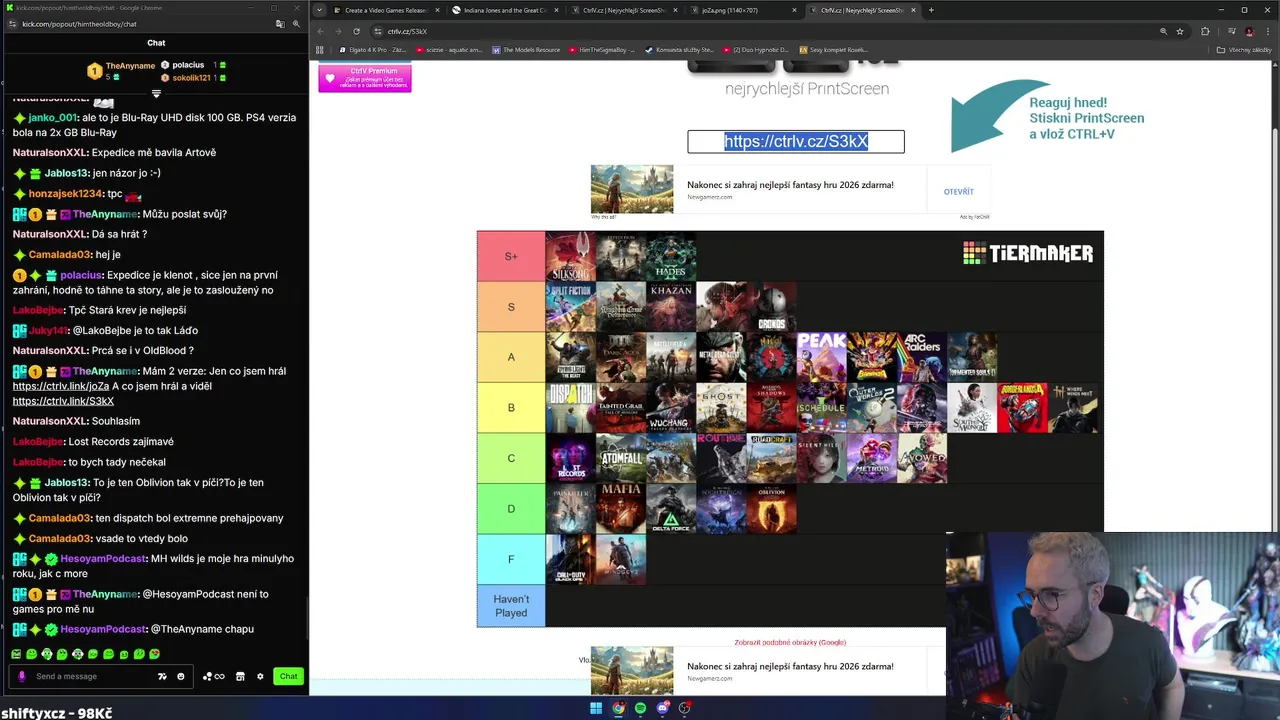Open the https://ctrlv.link/S3kX chat link

point(63,401)
